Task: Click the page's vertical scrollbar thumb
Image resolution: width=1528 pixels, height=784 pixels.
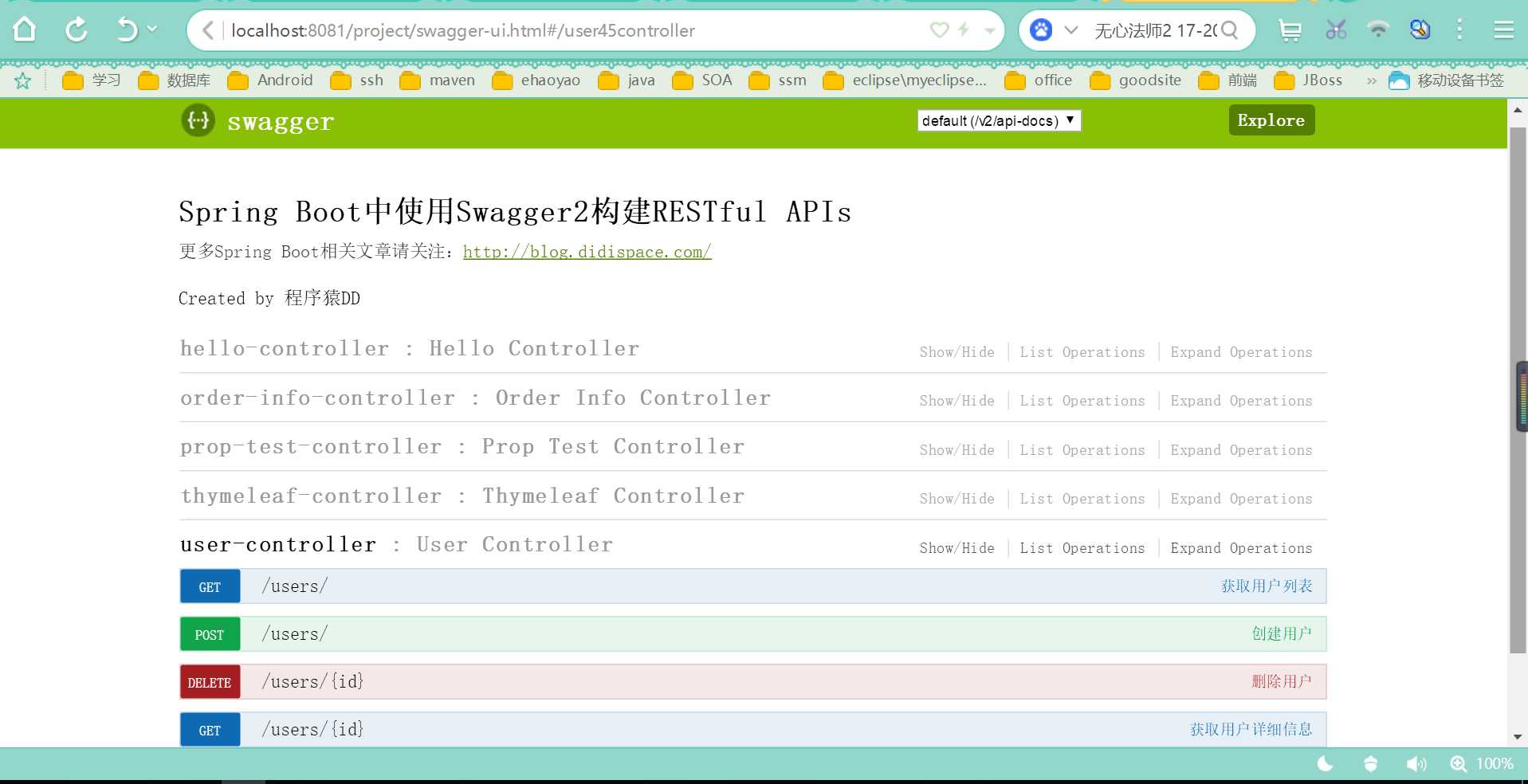Action: 1517,390
